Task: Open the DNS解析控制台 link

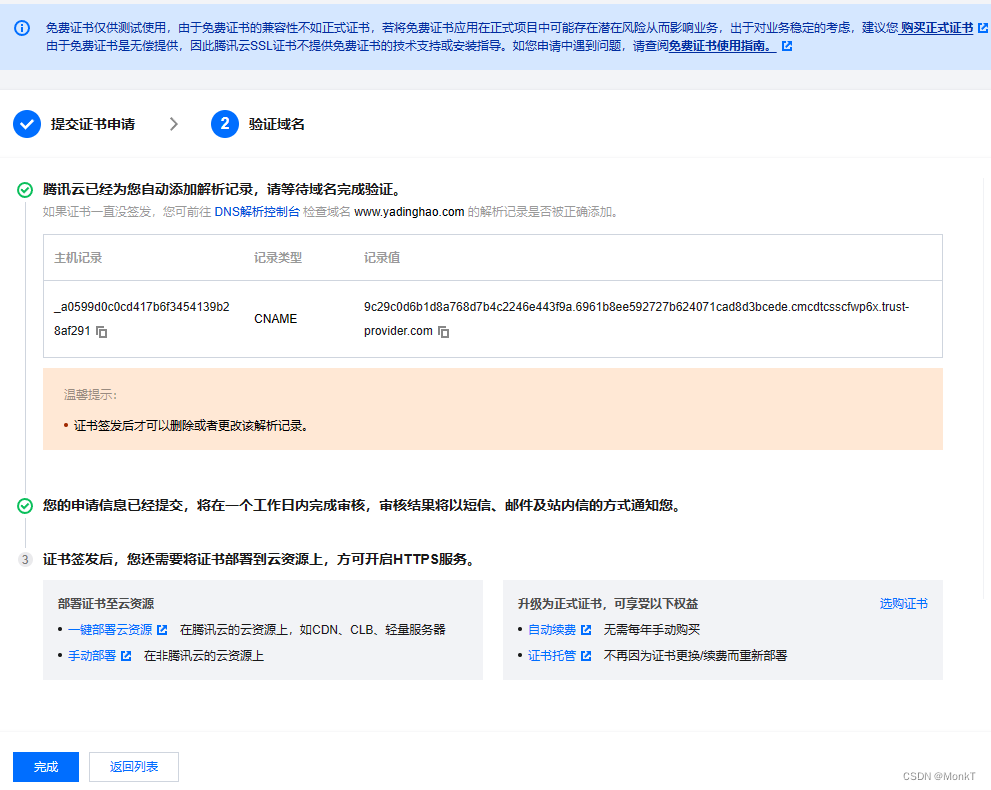Action: [x=257, y=212]
